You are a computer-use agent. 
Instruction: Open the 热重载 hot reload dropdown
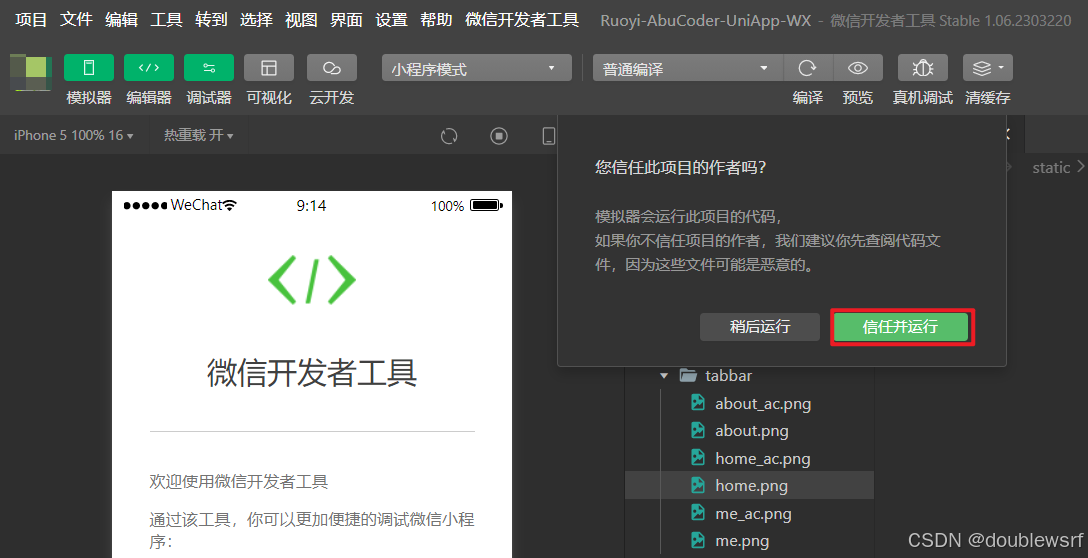click(198, 135)
